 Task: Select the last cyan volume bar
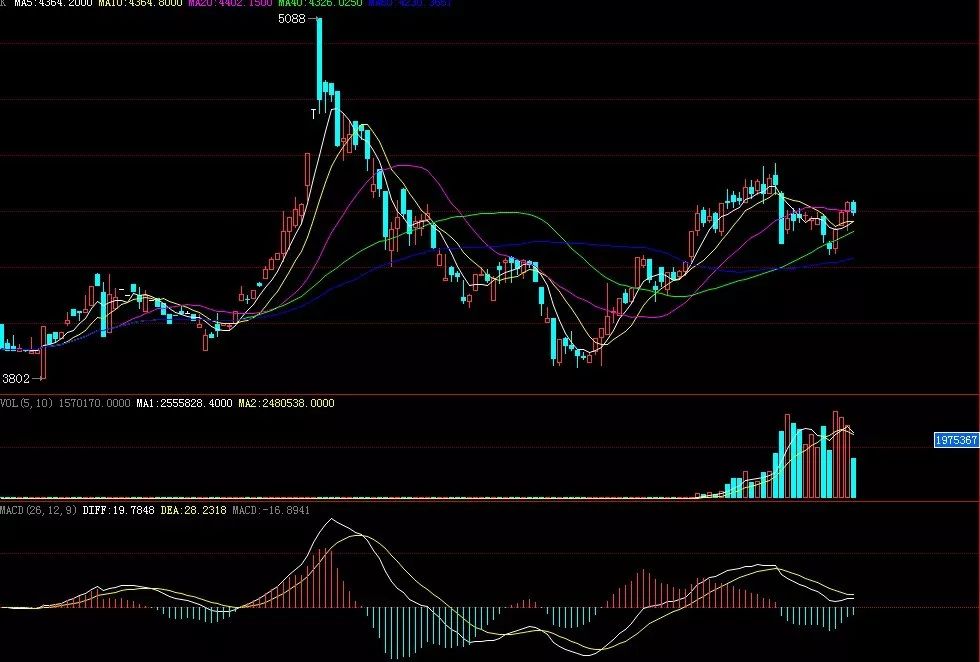coord(853,478)
